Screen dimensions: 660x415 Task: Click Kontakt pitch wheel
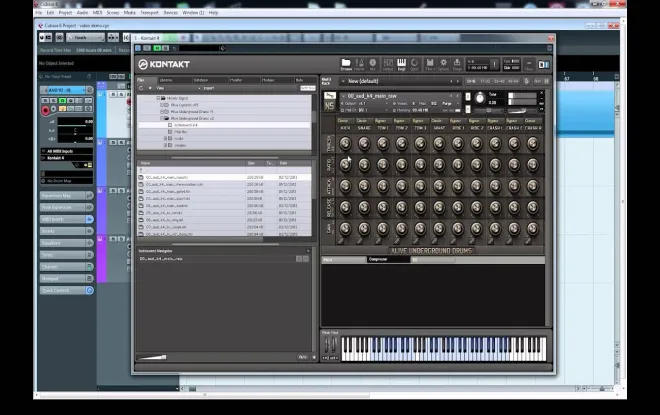[x=327, y=346]
